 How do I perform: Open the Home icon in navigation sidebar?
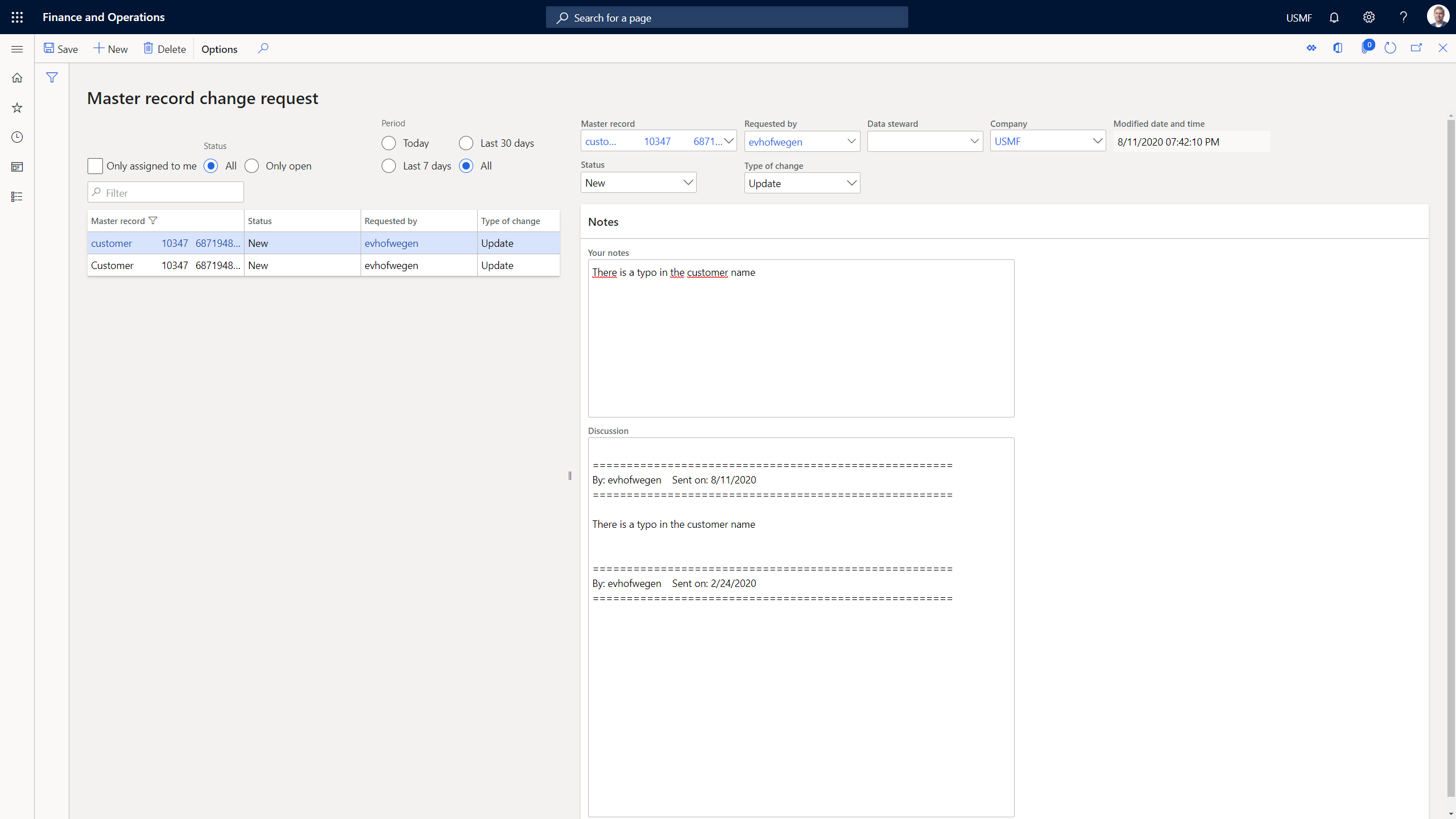pos(17,77)
